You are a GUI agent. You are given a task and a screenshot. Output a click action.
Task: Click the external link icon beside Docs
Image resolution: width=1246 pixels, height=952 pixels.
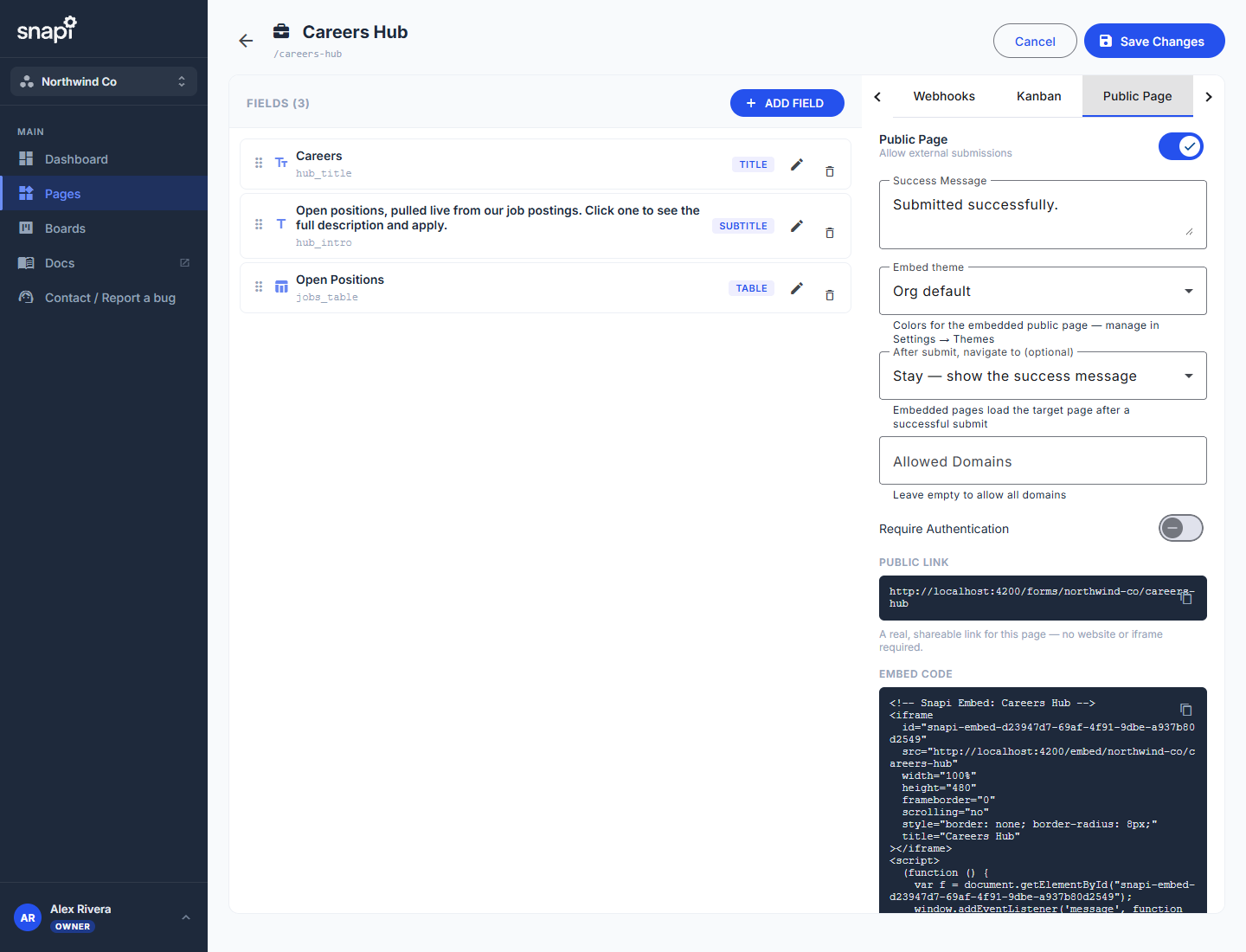(x=184, y=262)
